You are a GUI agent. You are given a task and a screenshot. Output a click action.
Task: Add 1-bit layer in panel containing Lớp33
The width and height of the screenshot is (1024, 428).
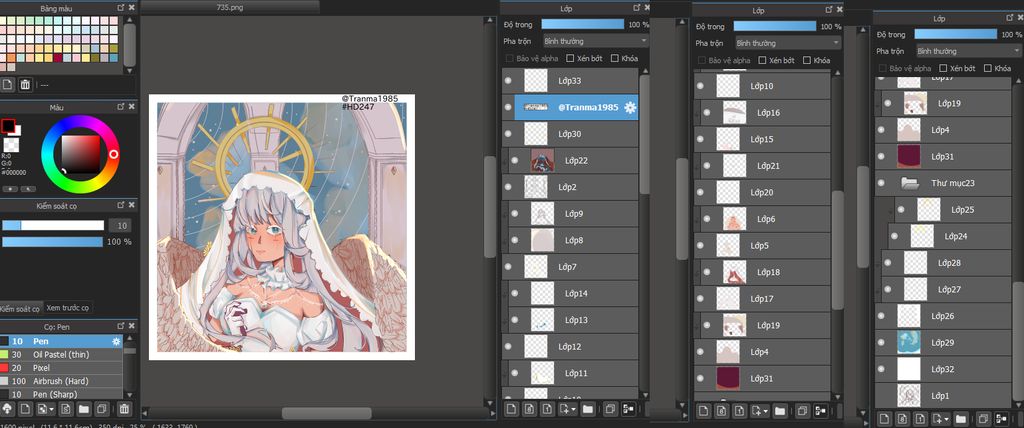(547, 409)
